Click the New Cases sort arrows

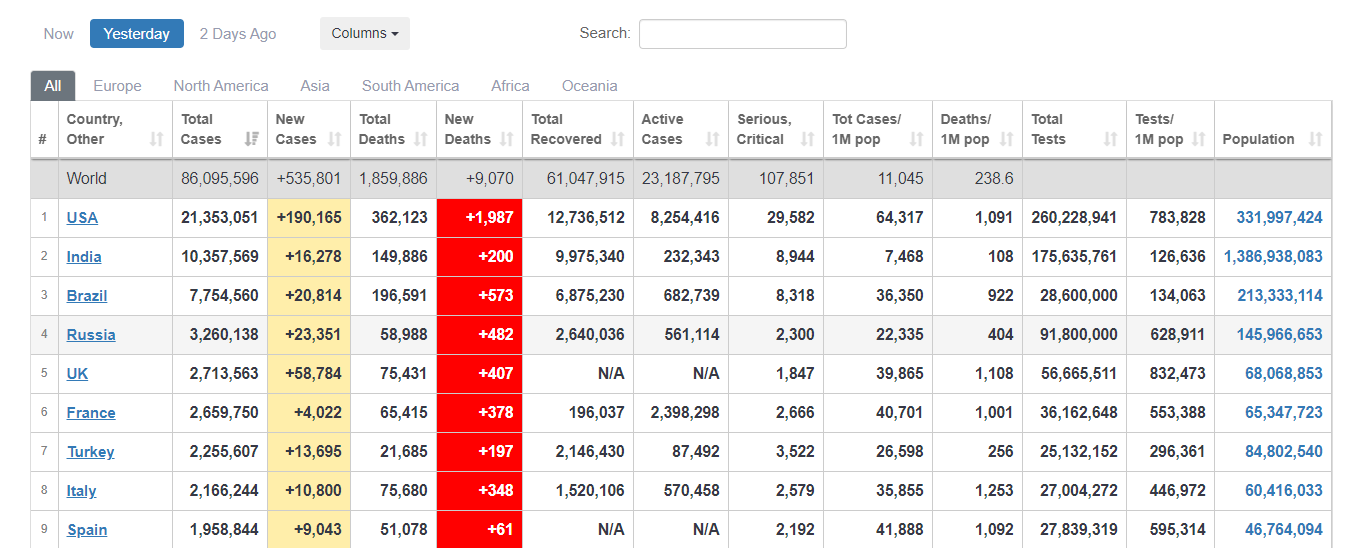pos(335,139)
